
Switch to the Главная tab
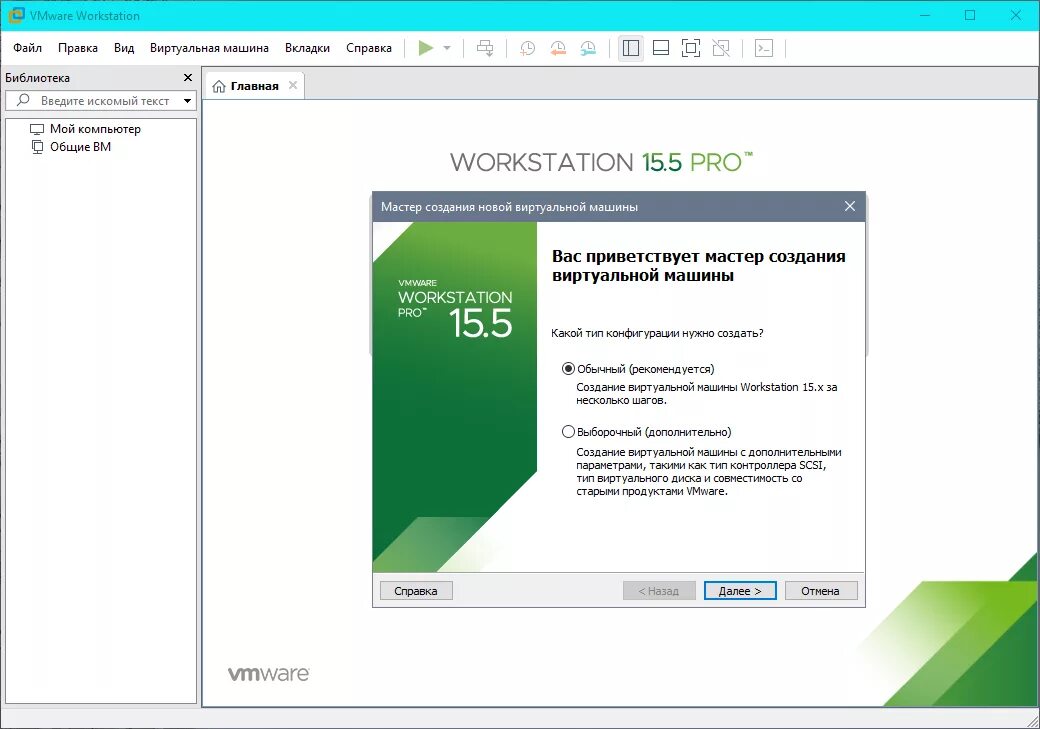point(255,86)
